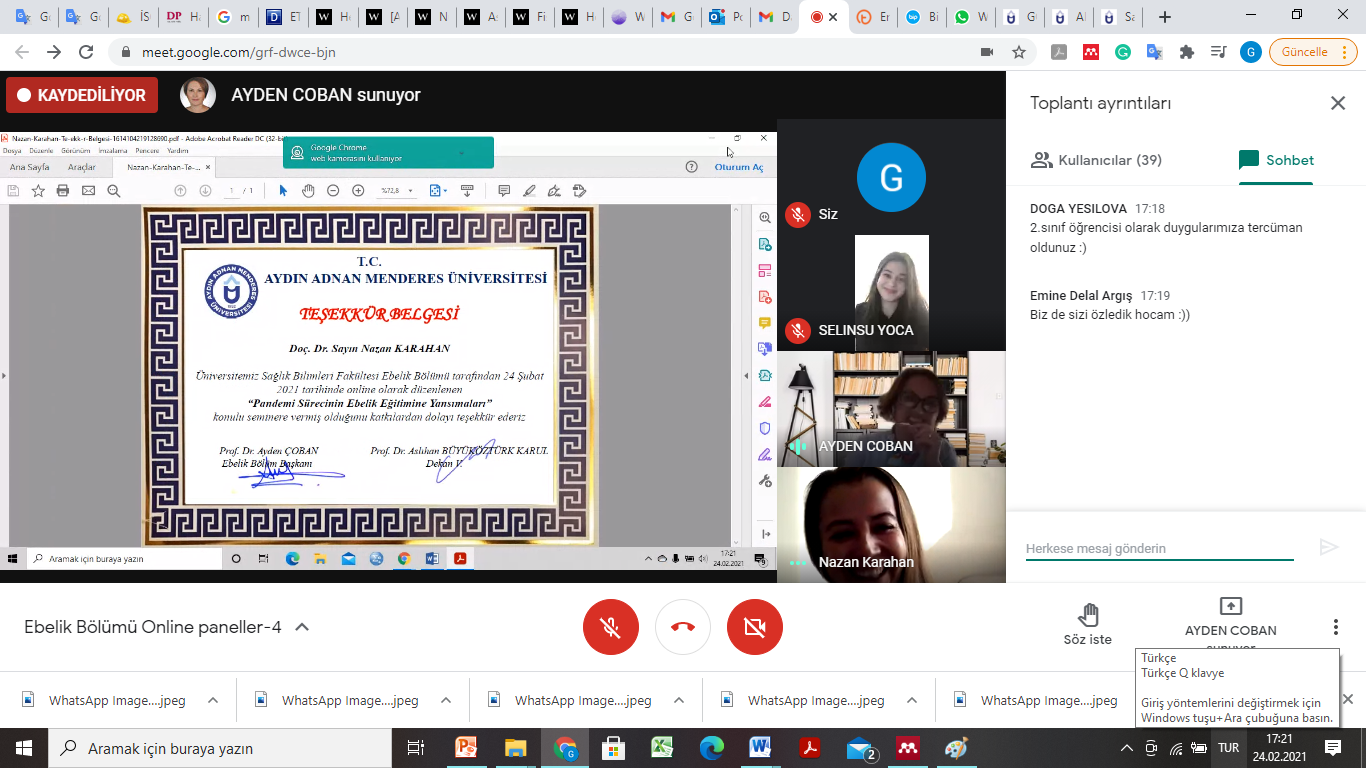Turn on the camera in call controls
Image resolution: width=1366 pixels, height=768 pixels.
(x=755, y=627)
